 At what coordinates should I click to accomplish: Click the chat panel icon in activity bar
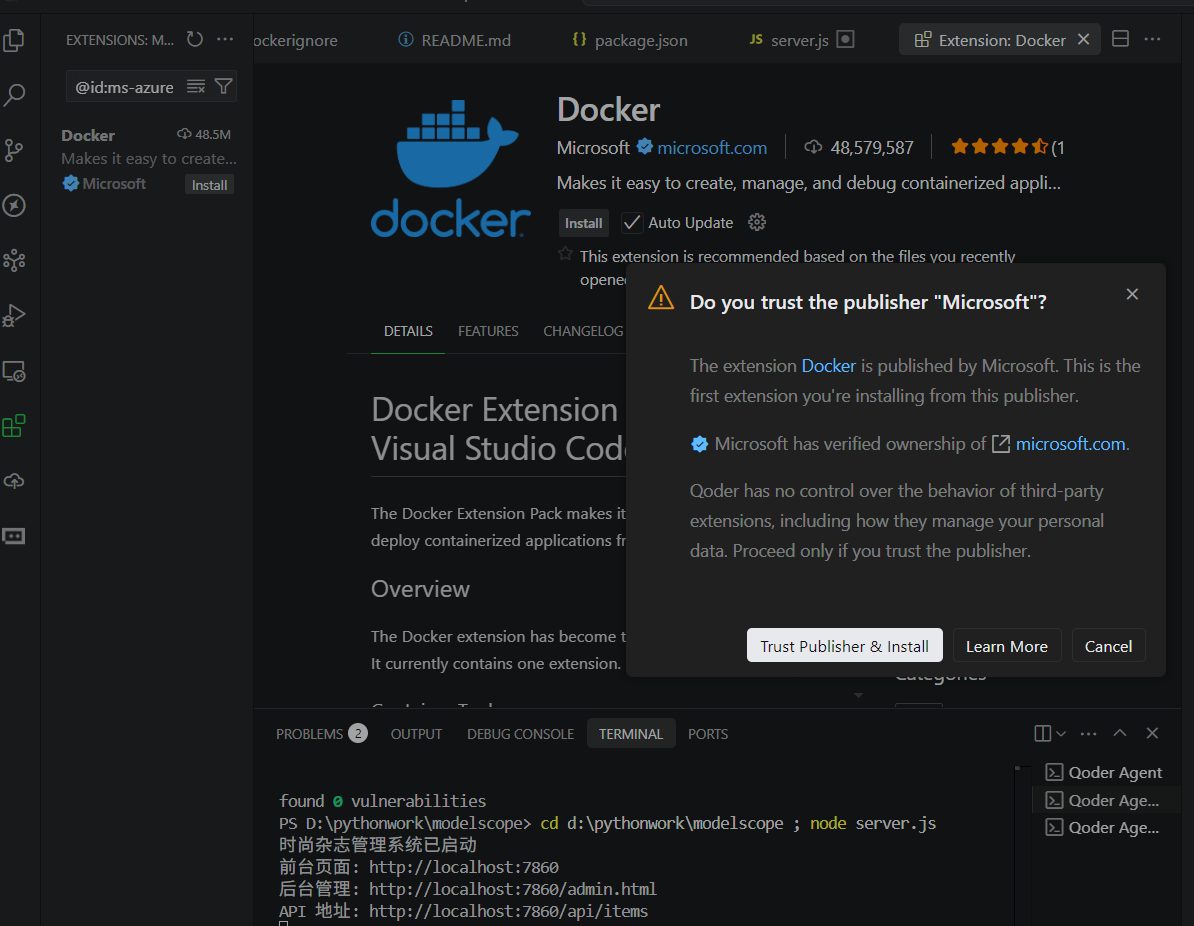(x=14, y=536)
